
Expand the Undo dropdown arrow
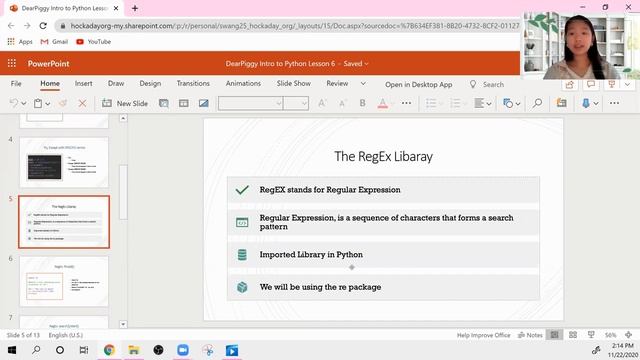(24, 104)
